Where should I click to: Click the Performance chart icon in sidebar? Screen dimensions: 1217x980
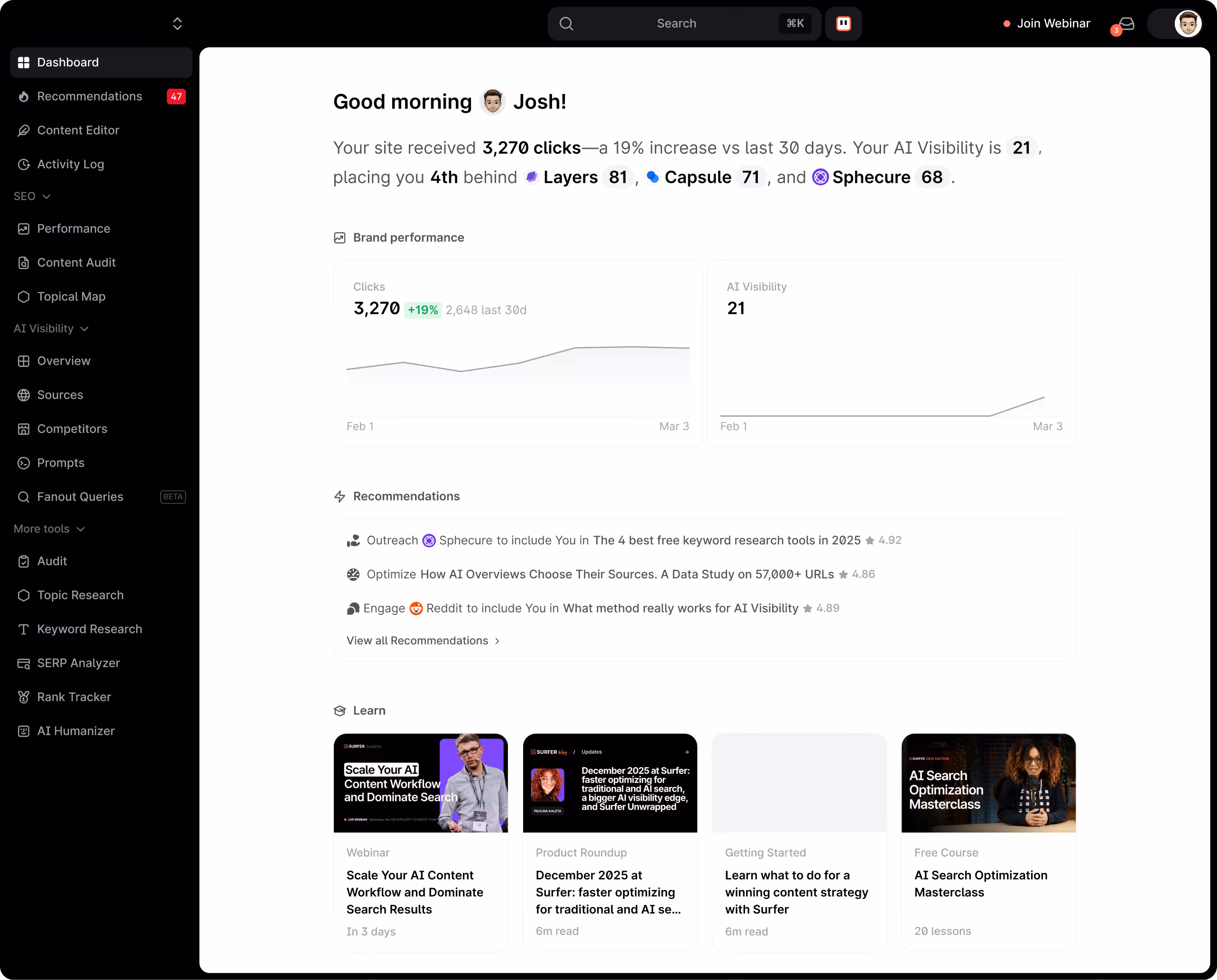point(24,229)
